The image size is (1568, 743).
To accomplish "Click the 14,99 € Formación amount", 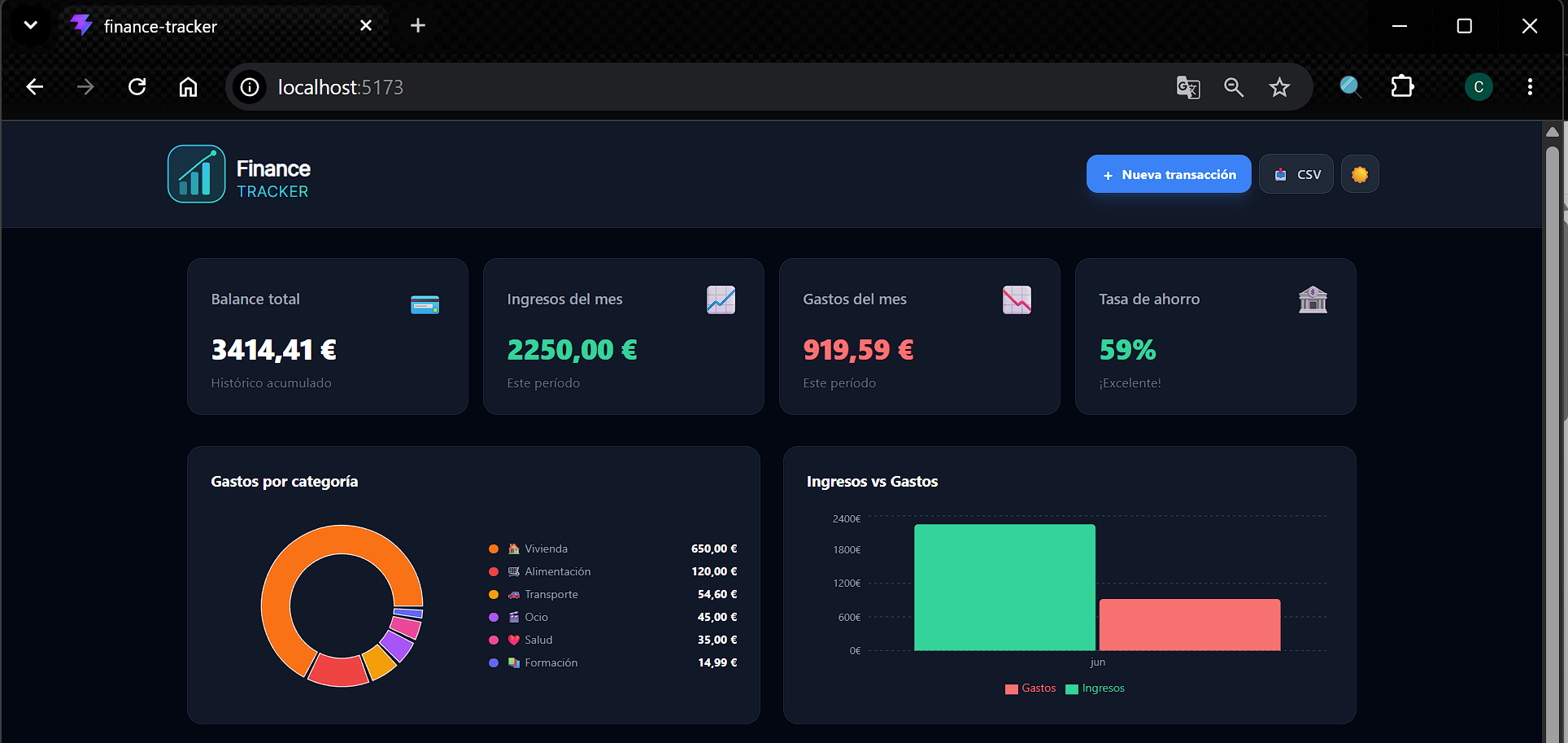I will [717, 663].
